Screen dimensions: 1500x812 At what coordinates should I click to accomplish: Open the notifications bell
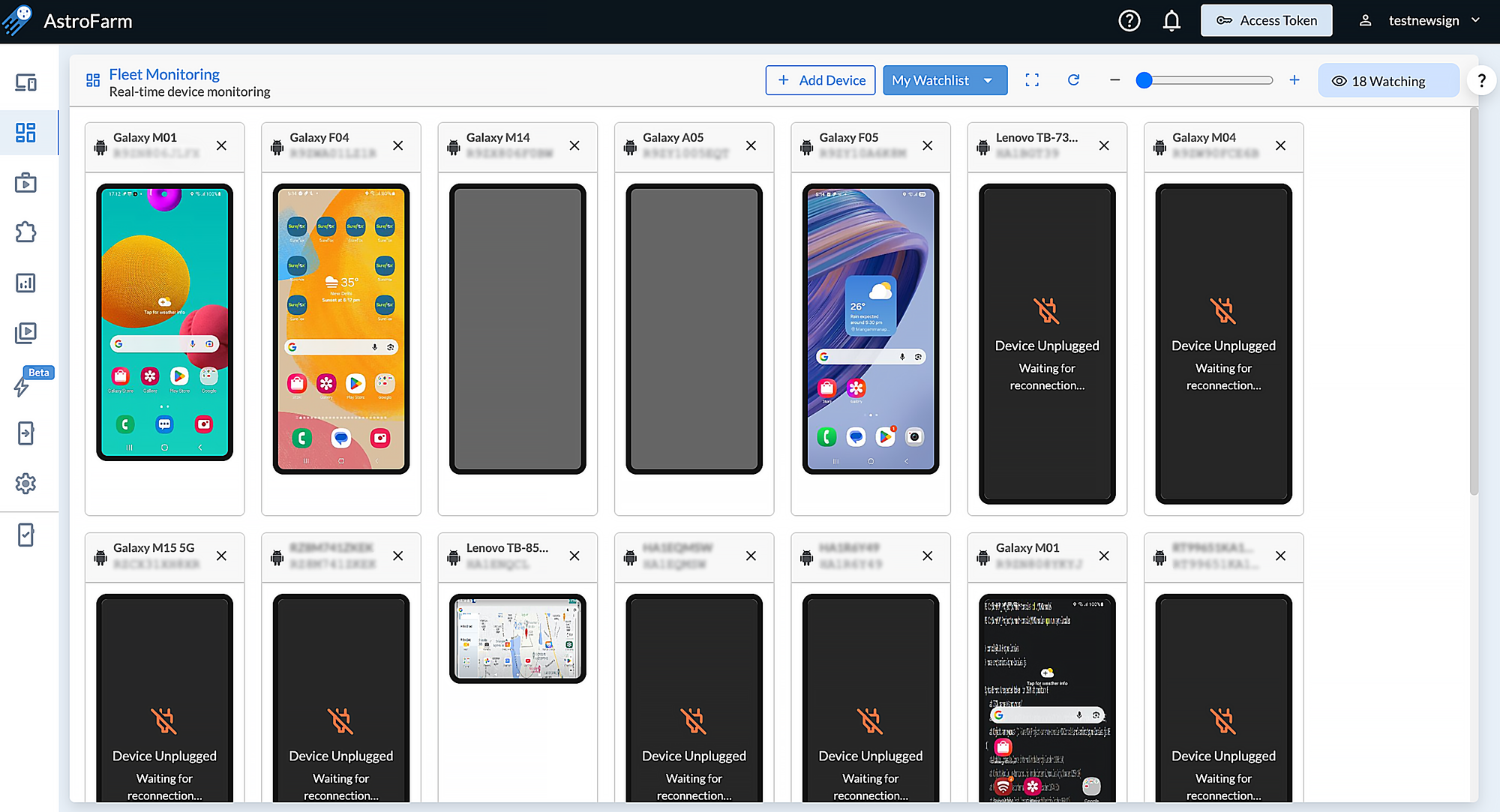tap(1171, 21)
